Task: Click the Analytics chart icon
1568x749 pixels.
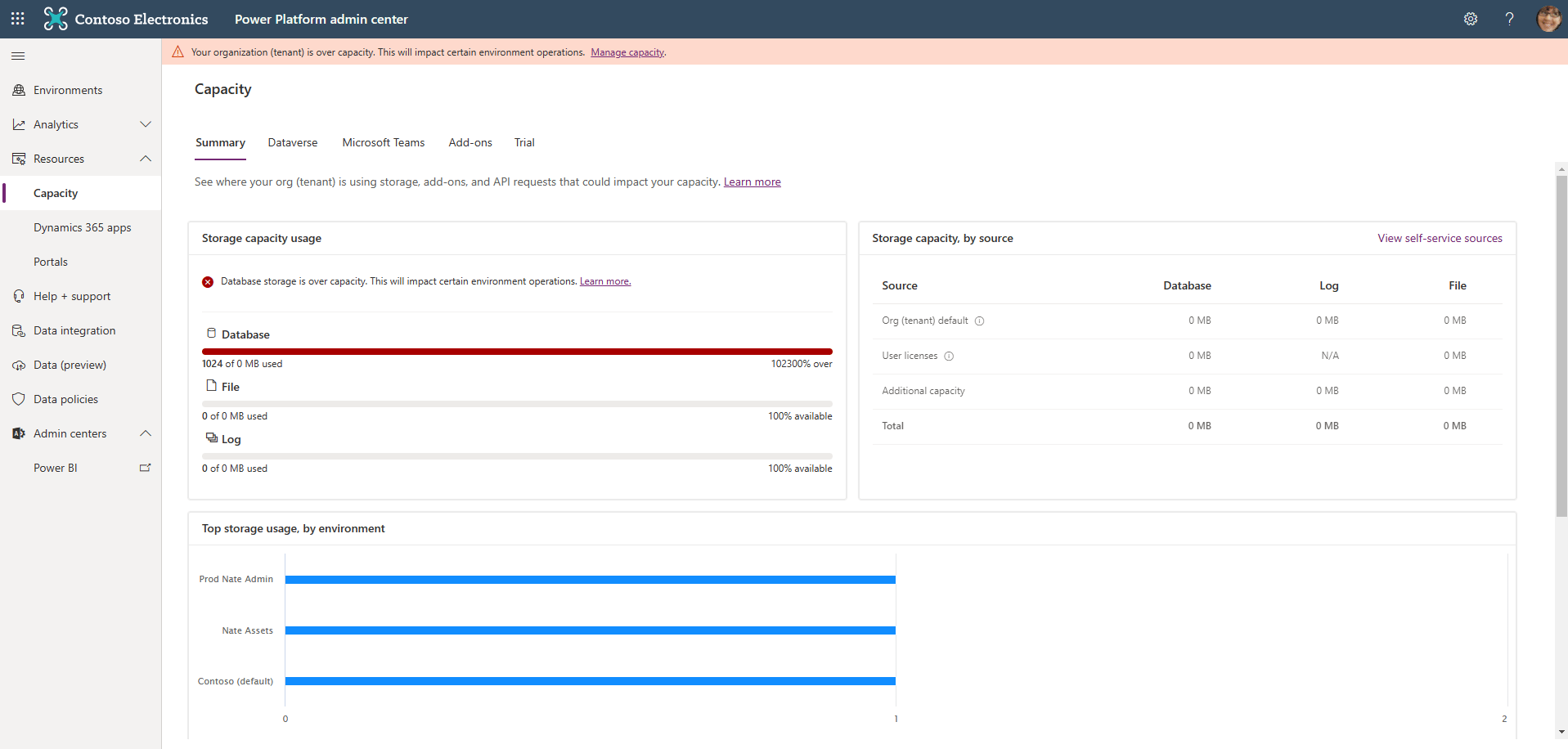Action: tap(19, 124)
